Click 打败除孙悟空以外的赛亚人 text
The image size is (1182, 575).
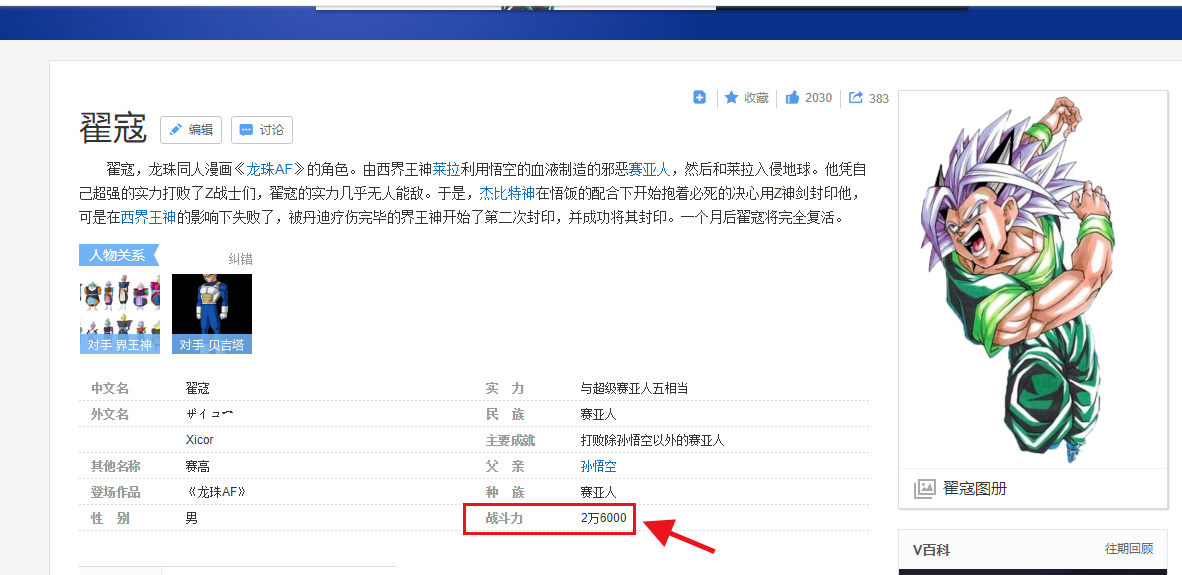pyautogui.click(x=652, y=440)
